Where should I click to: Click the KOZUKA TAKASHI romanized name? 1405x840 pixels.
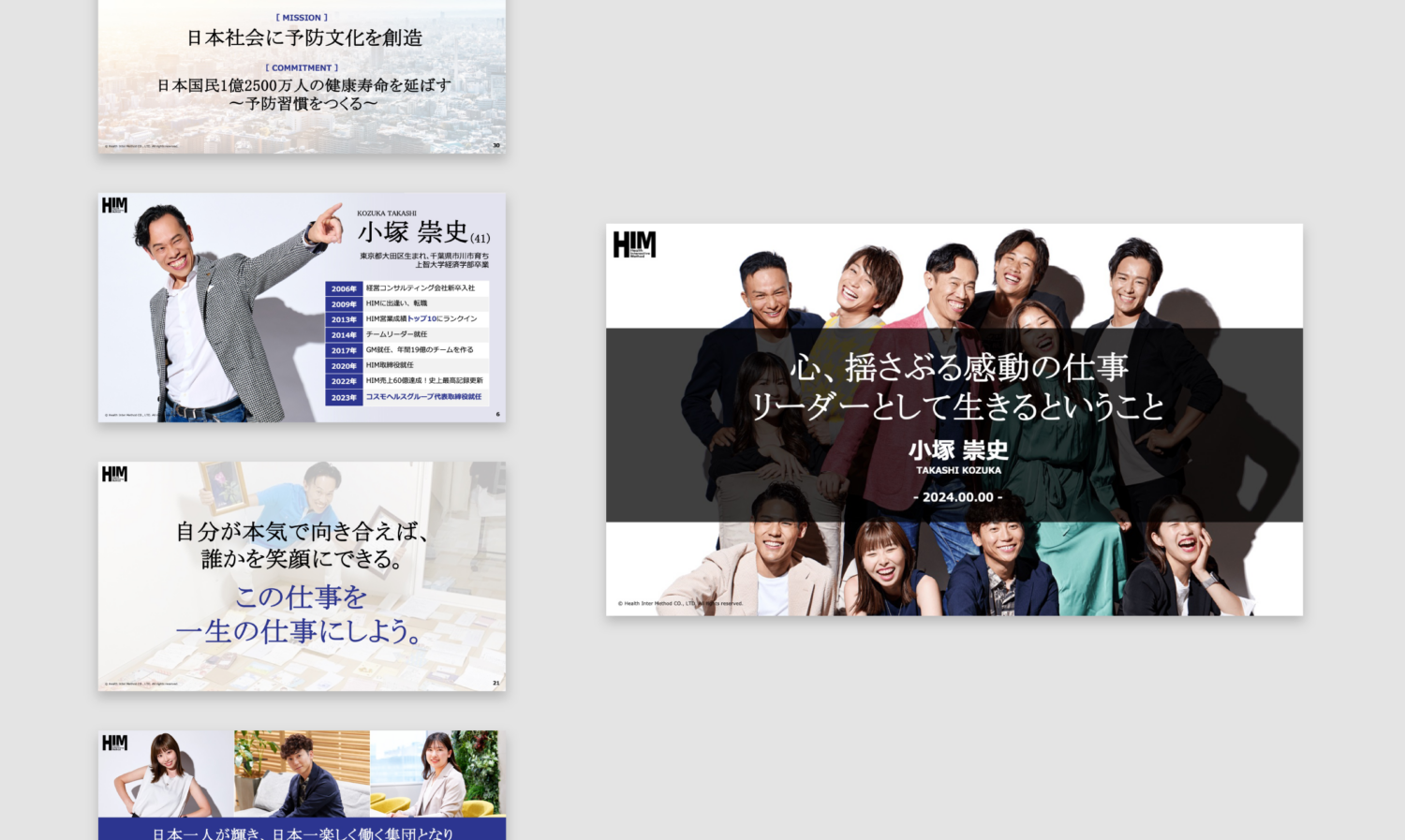[387, 214]
